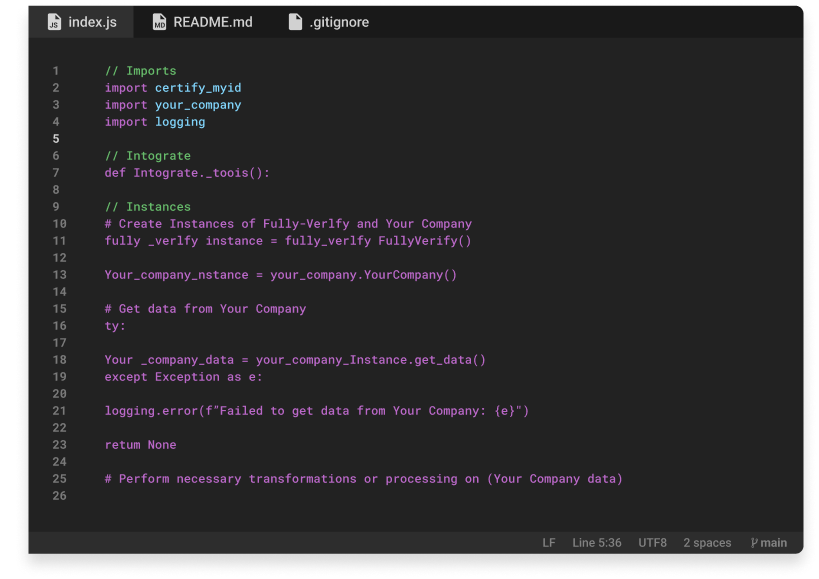
Task: Open the 2 spaces indentation selector
Action: [707, 543]
